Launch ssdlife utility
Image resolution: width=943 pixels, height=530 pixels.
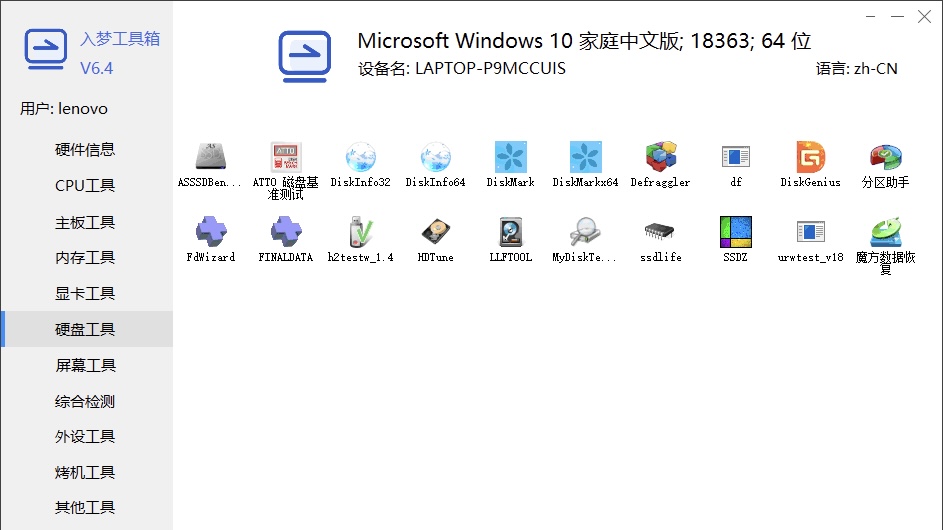[x=660, y=232]
